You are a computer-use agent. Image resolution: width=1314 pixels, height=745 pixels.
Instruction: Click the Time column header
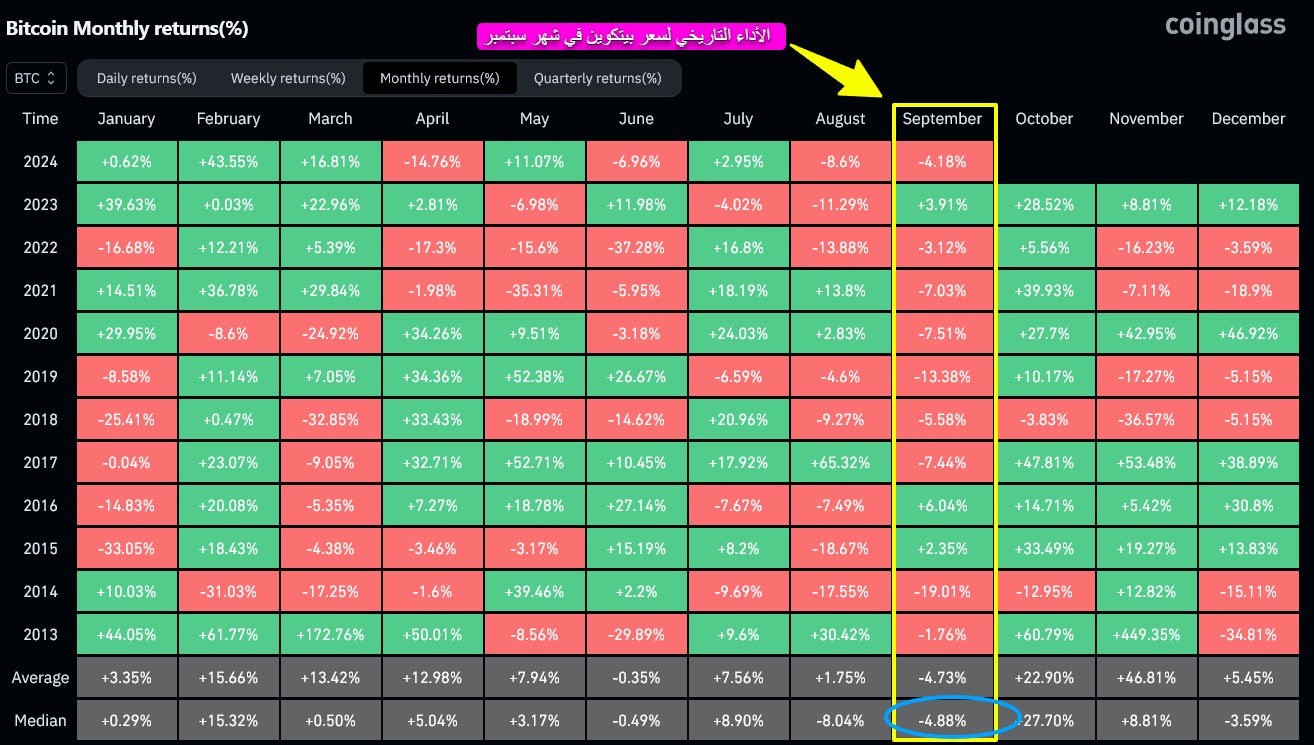point(40,118)
